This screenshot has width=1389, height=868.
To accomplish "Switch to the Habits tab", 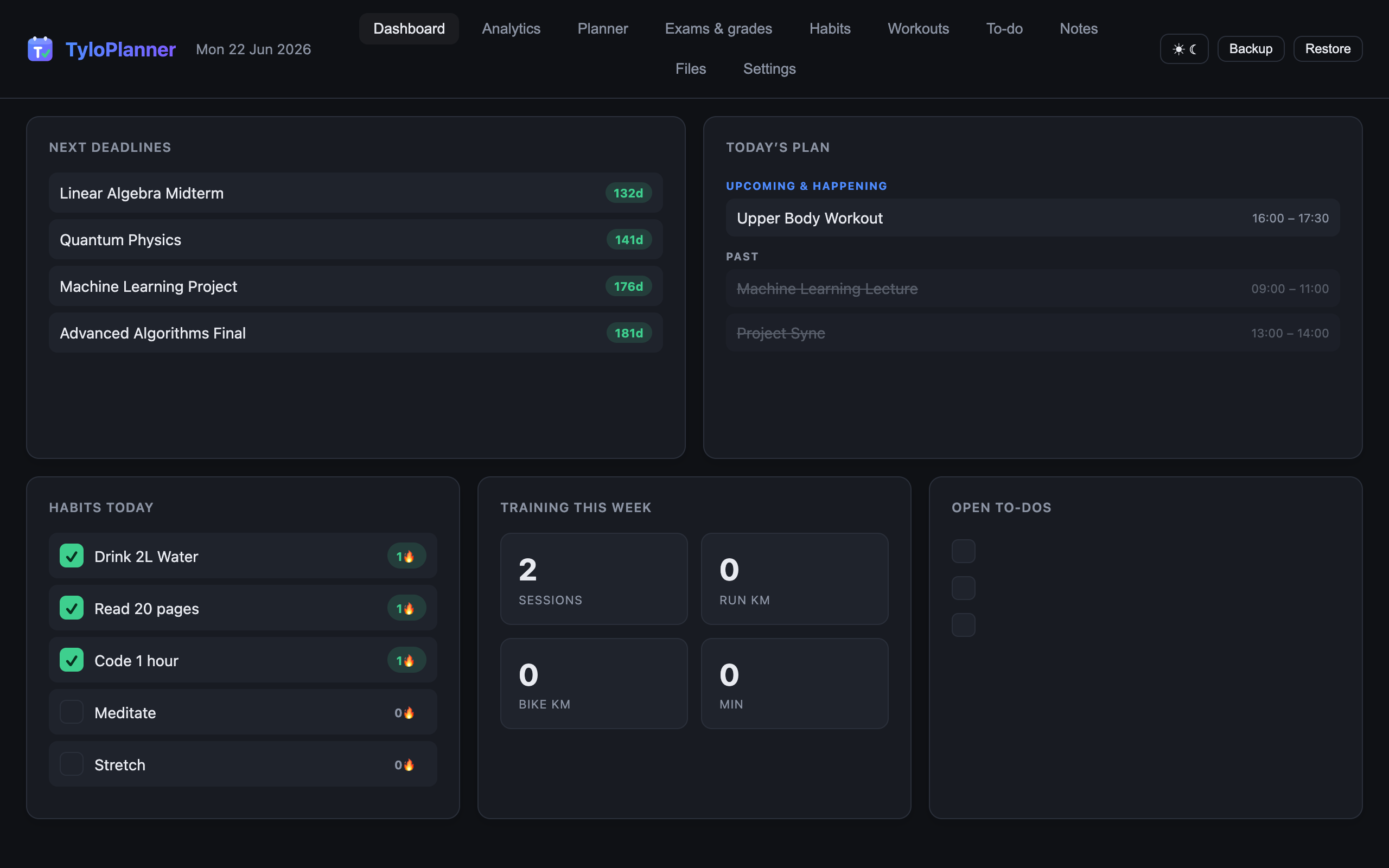I will pos(830,29).
